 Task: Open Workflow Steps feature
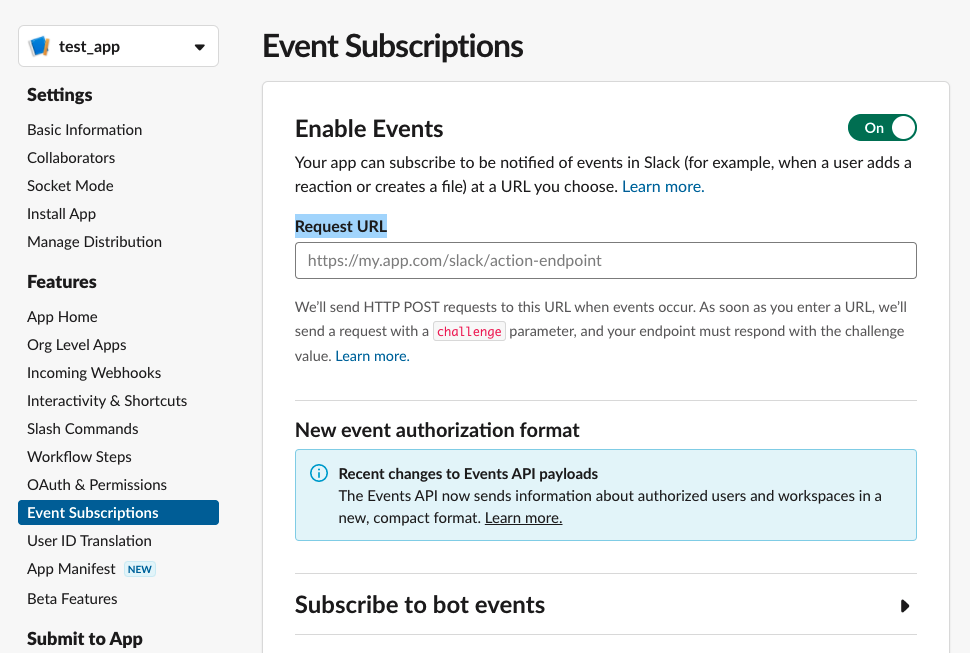coord(79,457)
